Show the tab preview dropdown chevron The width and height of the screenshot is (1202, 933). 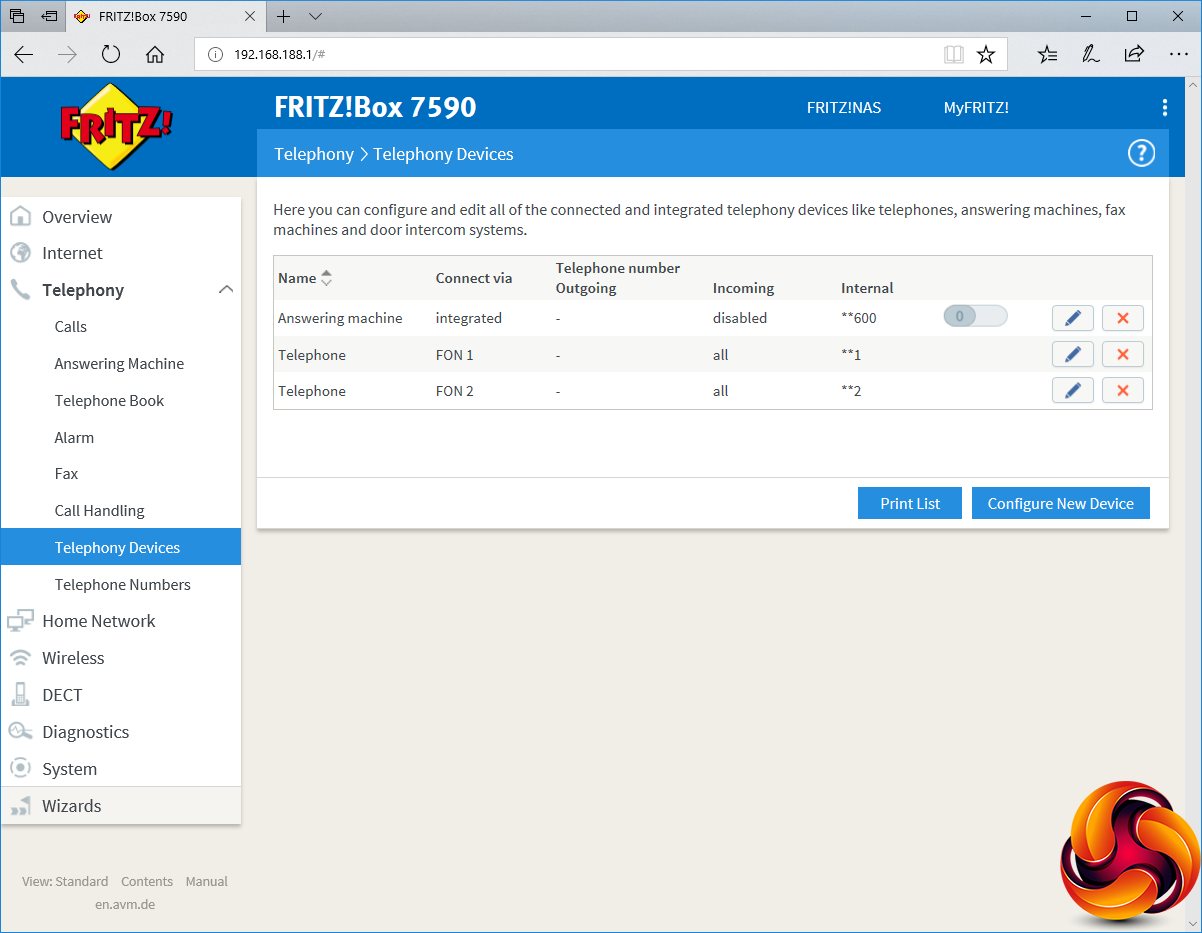point(315,17)
